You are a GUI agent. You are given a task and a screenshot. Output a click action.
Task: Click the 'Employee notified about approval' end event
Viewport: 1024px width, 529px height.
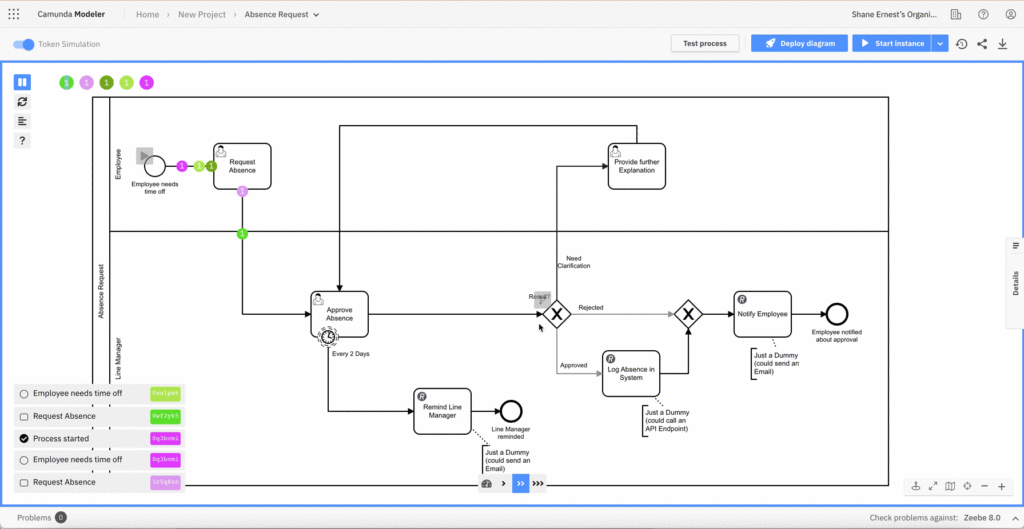point(837,314)
